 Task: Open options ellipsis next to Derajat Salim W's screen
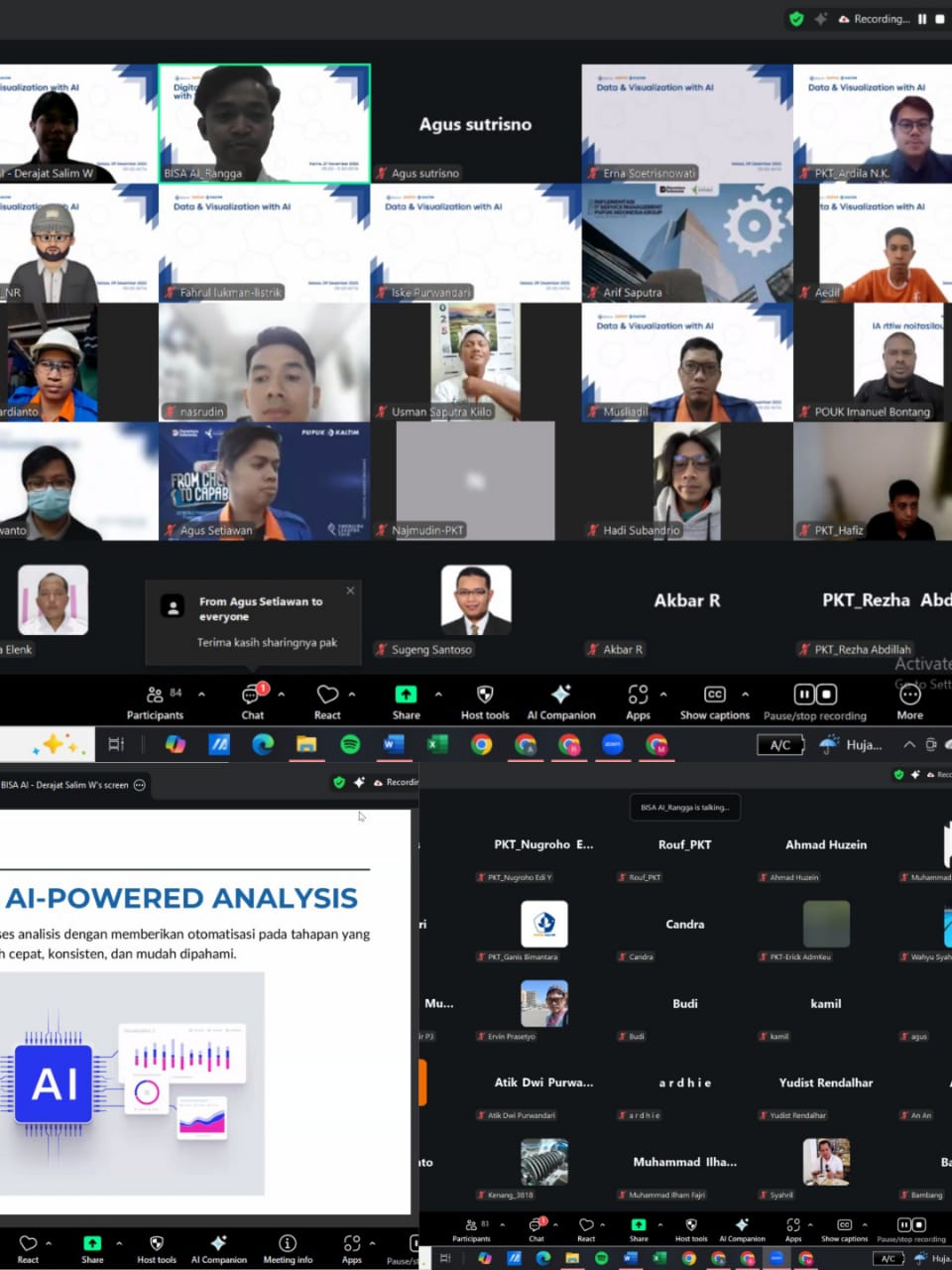click(140, 785)
